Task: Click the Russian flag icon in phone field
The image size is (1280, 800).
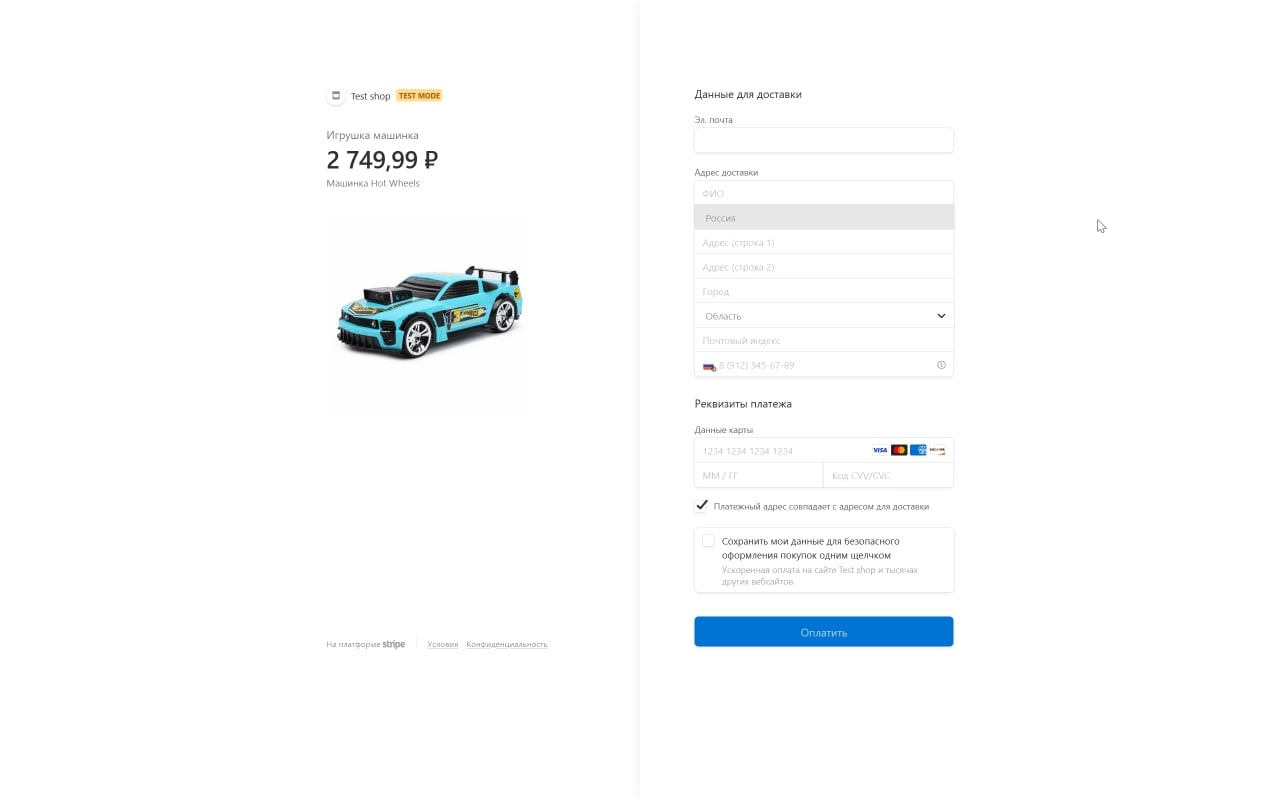Action: click(x=709, y=366)
